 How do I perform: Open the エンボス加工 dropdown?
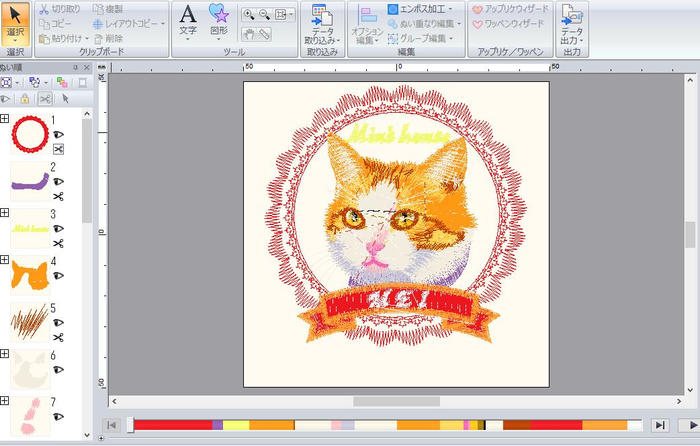(x=420, y=9)
